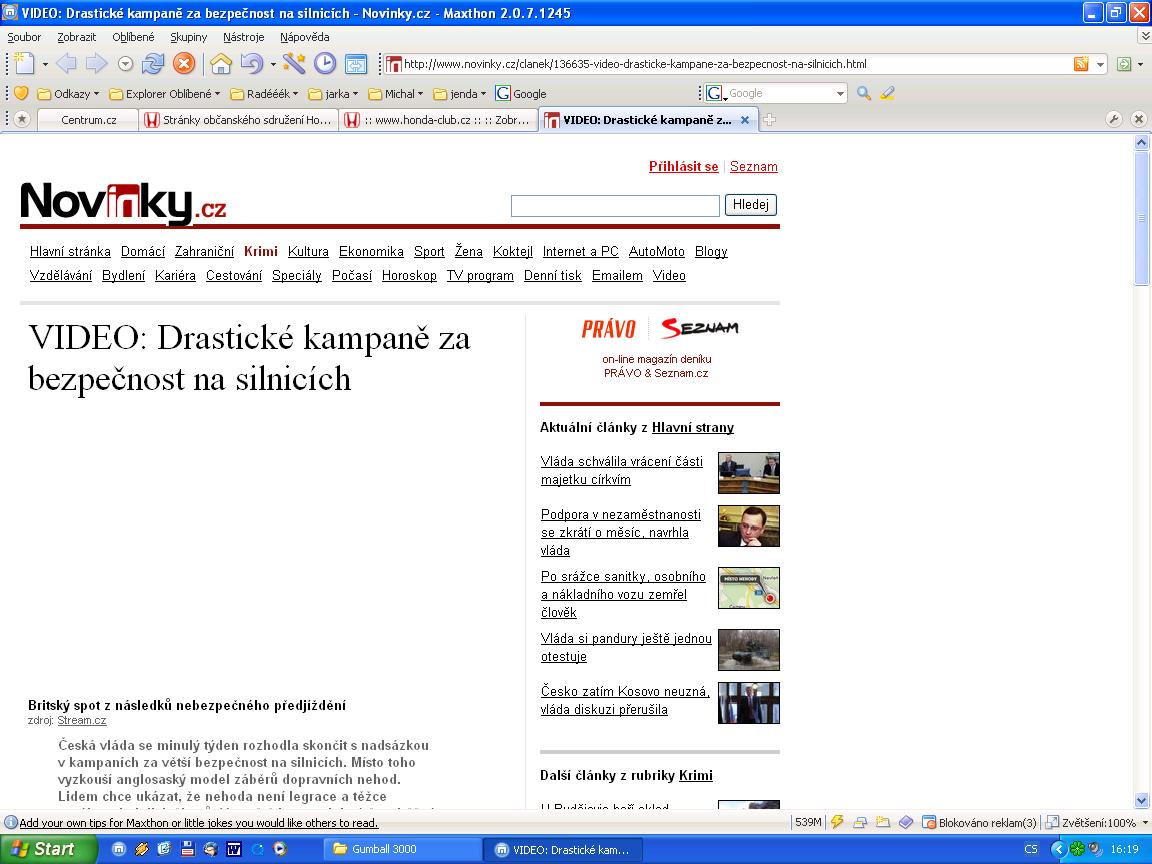Open the Přihlásit se link
This screenshot has width=1152, height=864.
[x=683, y=167]
